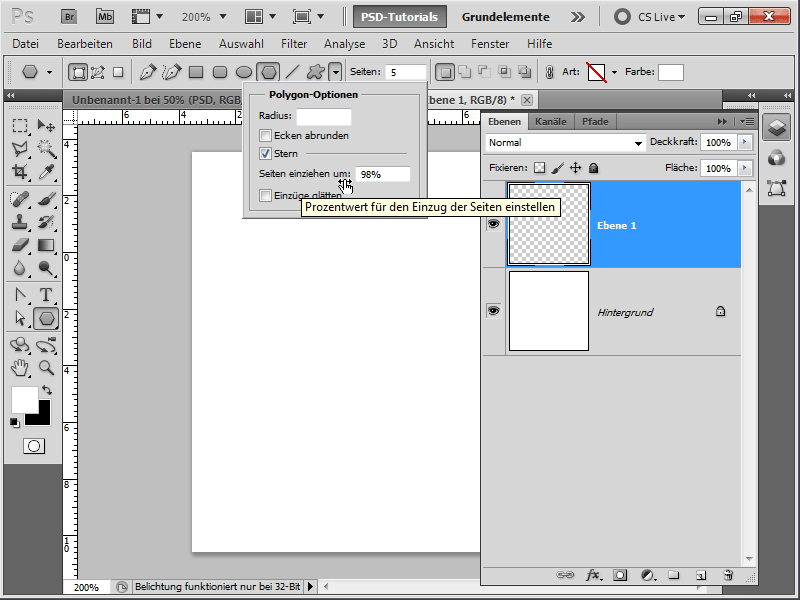800x600 pixels.
Task: Select the Move tool
Action: (46, 126)
